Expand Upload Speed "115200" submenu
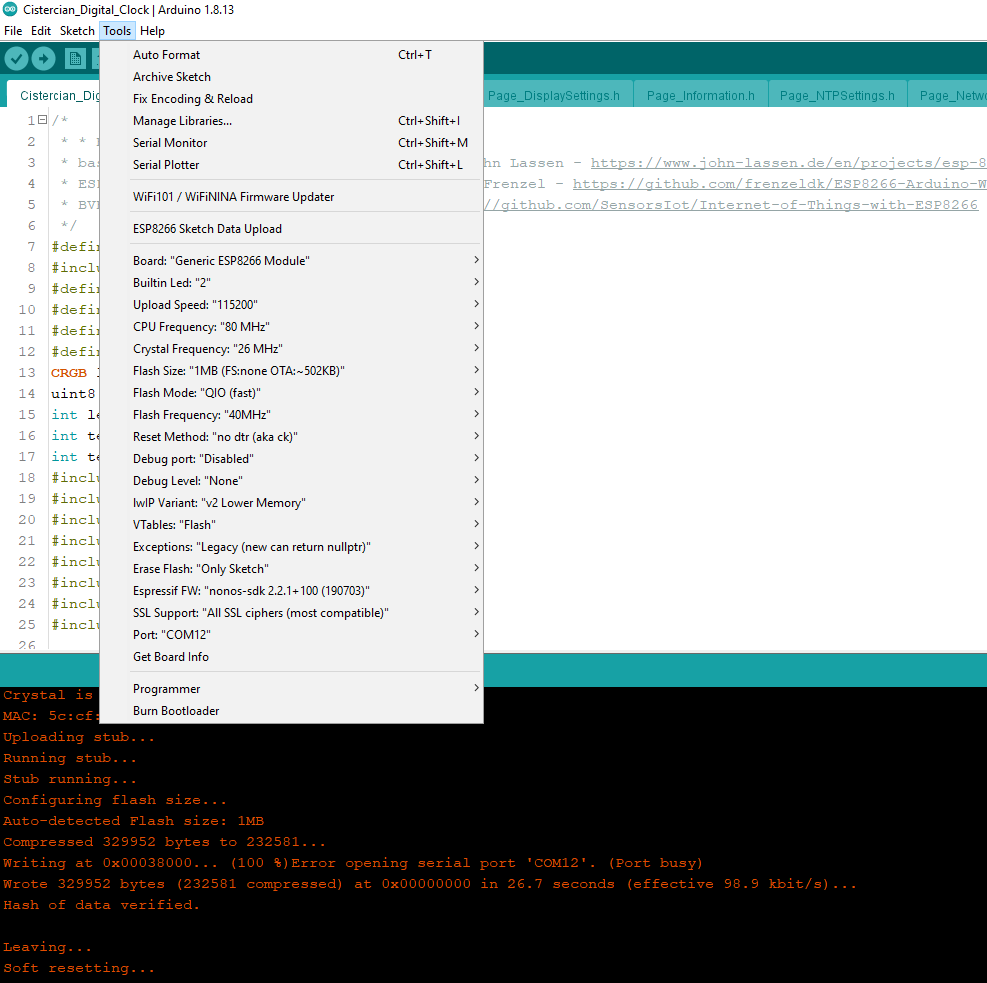The width and height of the screenshot is (987, 983). (x=291, y=305)
